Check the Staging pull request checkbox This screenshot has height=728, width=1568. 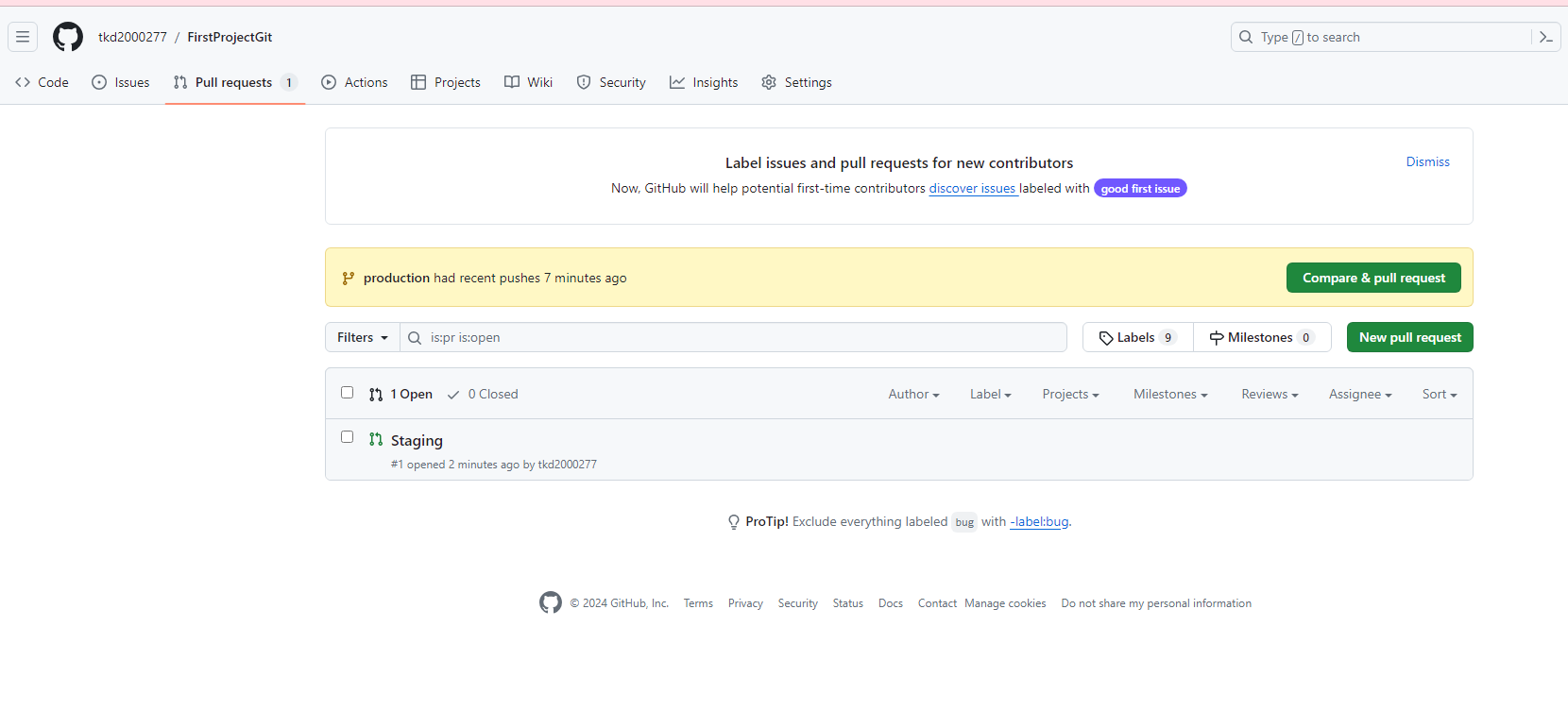[x=348, y=437]
